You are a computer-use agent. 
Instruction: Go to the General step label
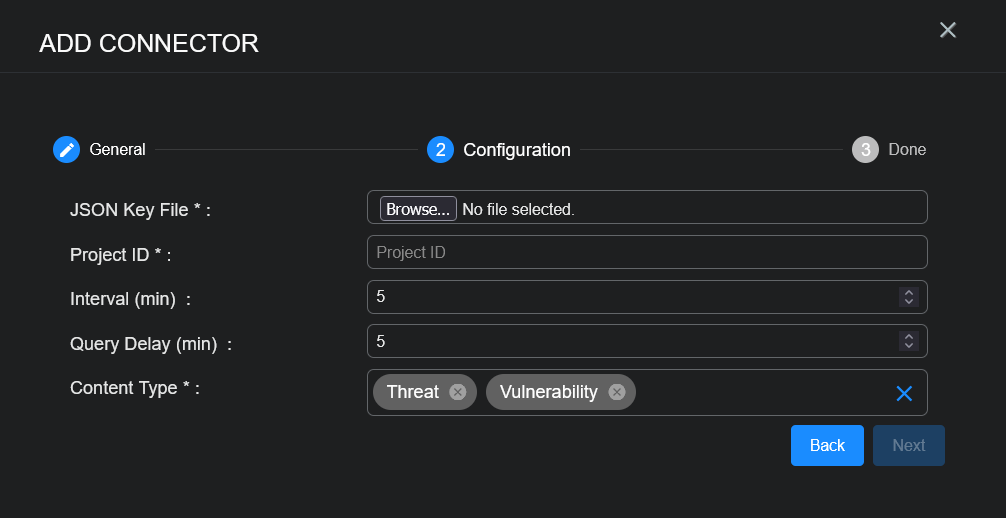(117, 150)
